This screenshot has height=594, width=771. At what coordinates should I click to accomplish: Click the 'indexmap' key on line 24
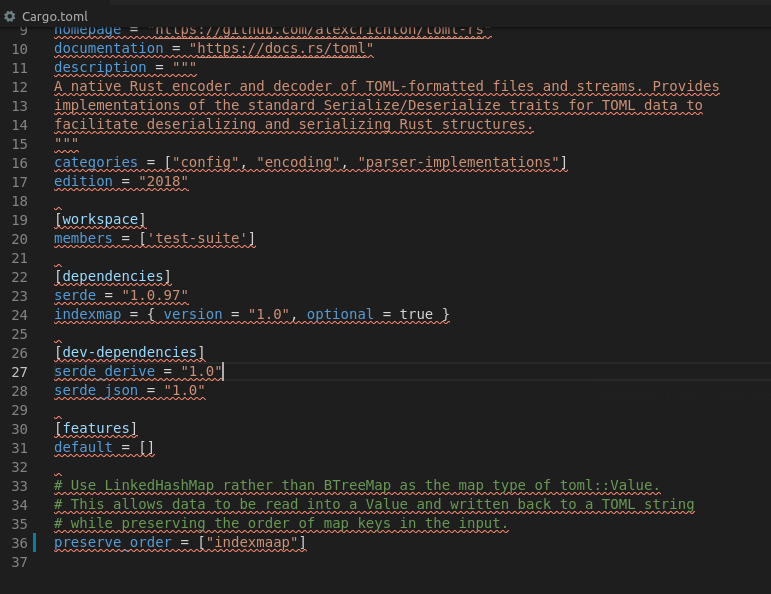[x=88, y=314]
